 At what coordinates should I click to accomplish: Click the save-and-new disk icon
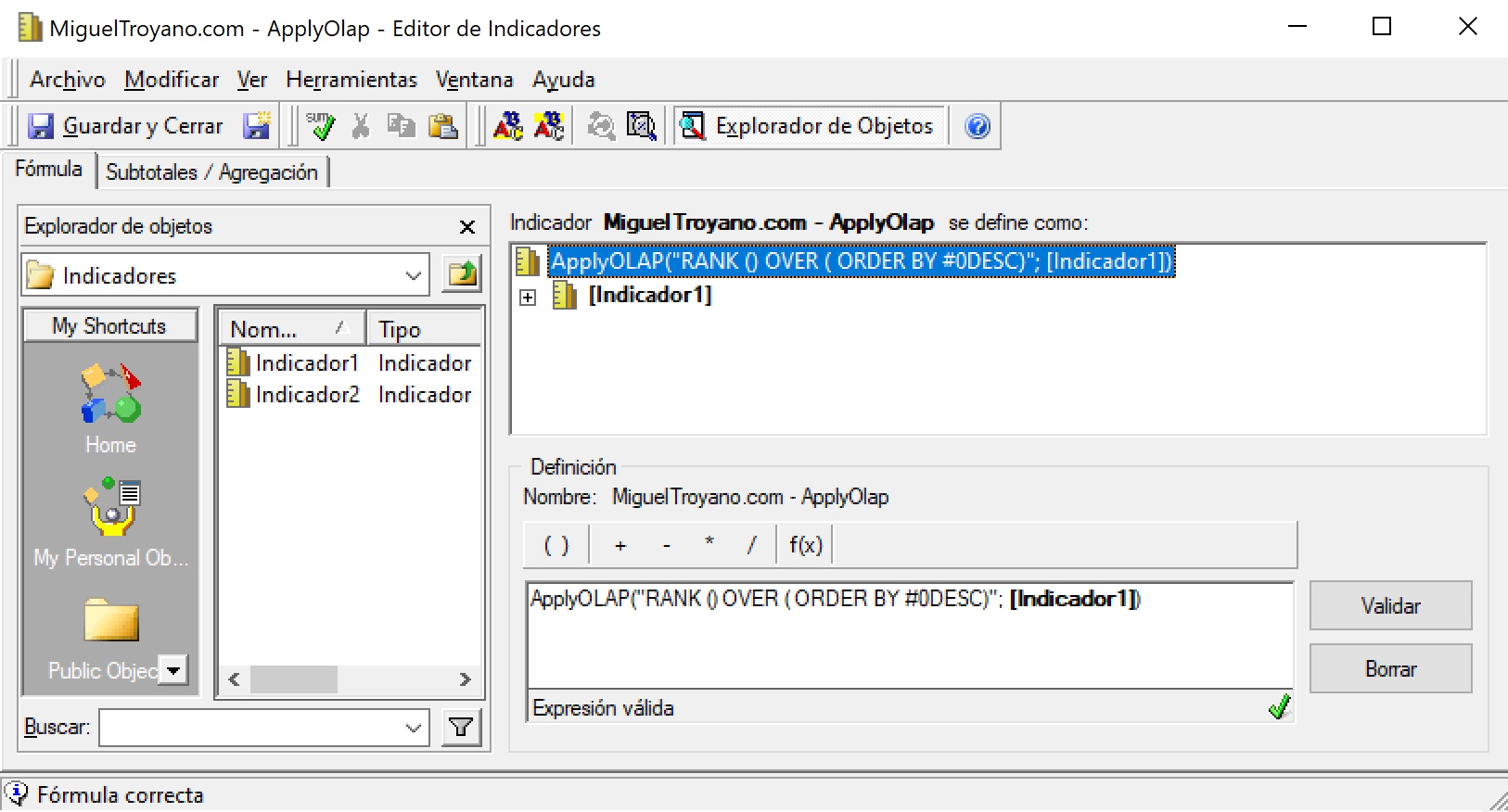[257, 126]
